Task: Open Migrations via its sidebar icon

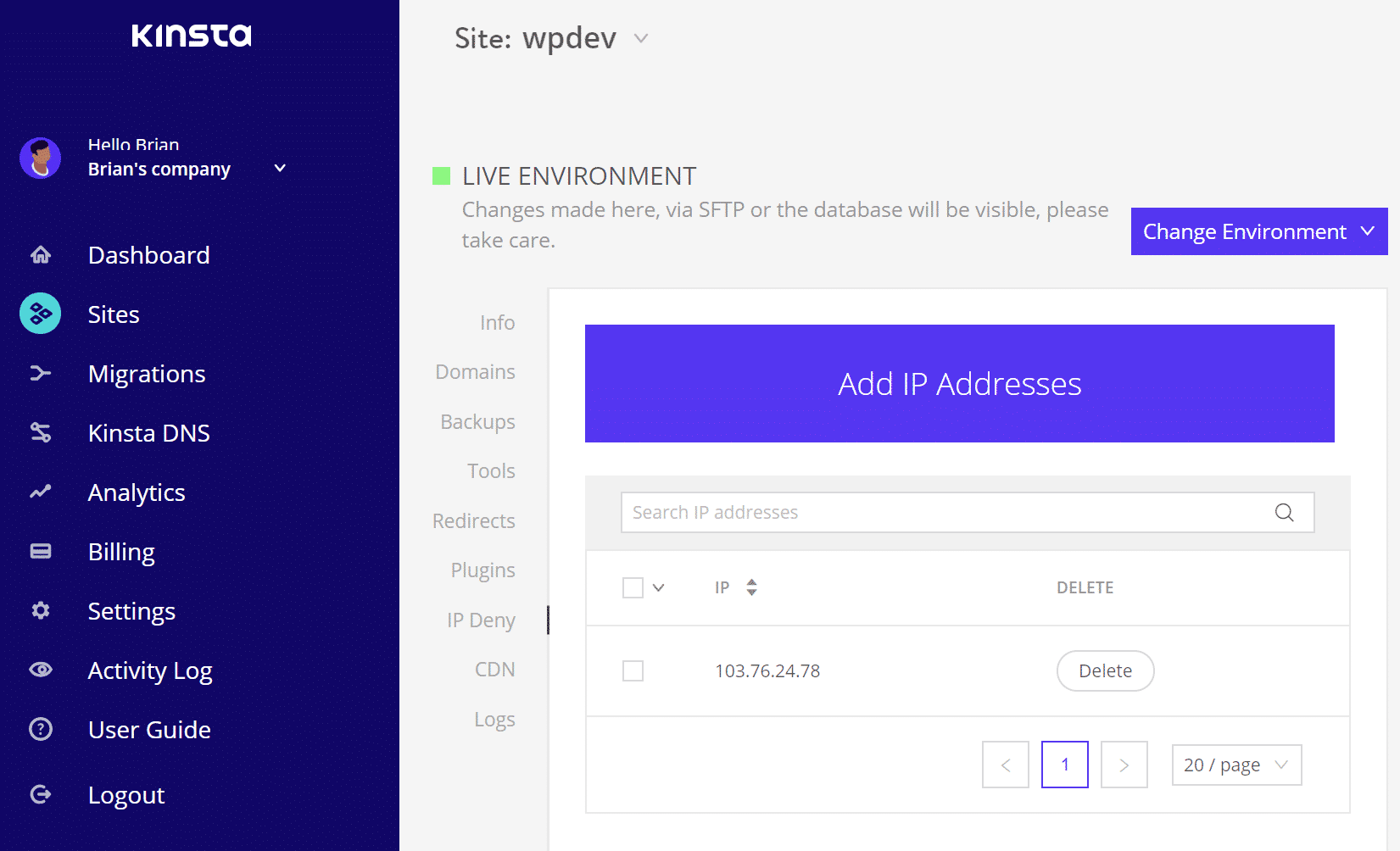Action: (40, 373)
